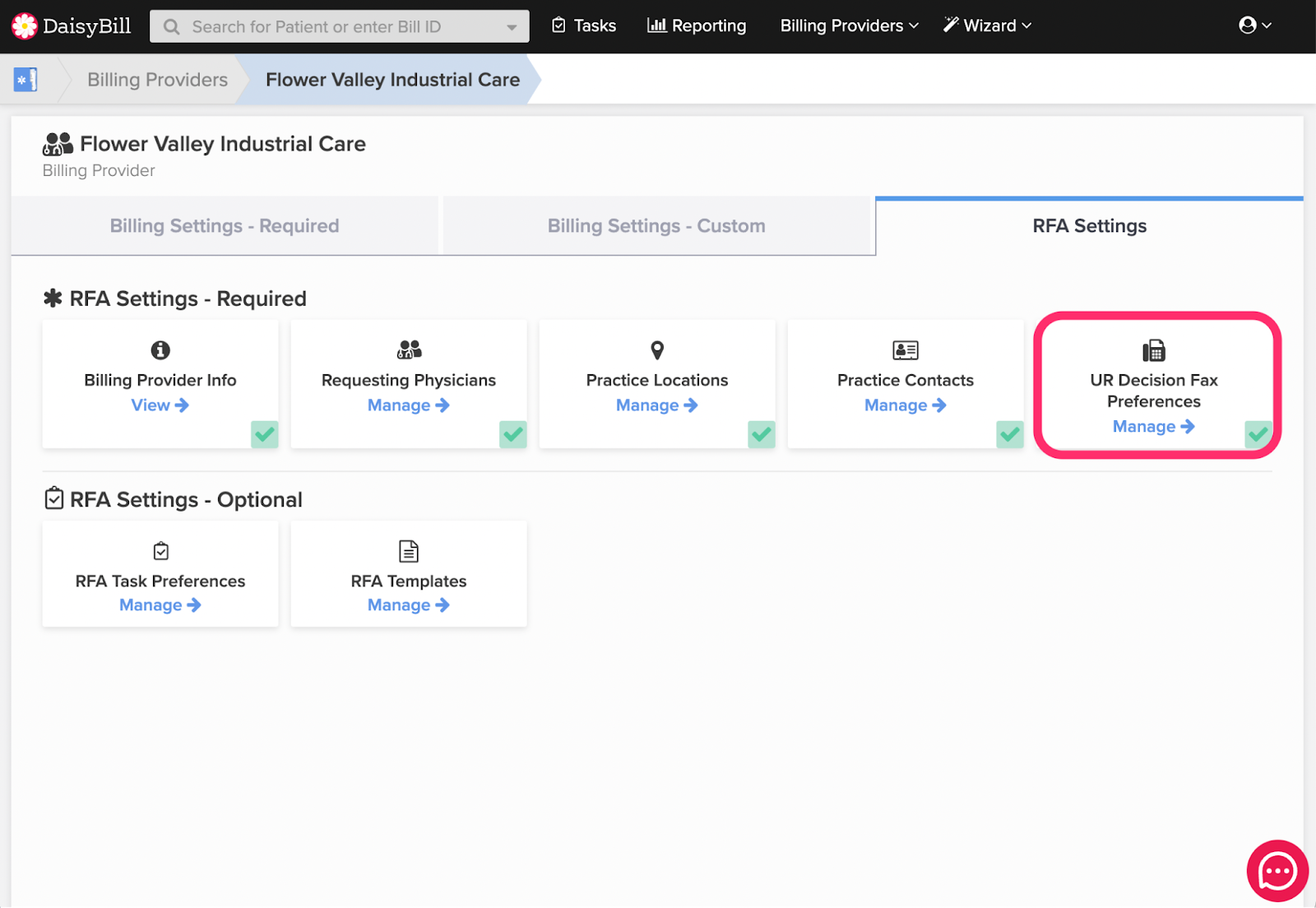Open the Tasks page

pyautogui.click(x=584, y=25)
